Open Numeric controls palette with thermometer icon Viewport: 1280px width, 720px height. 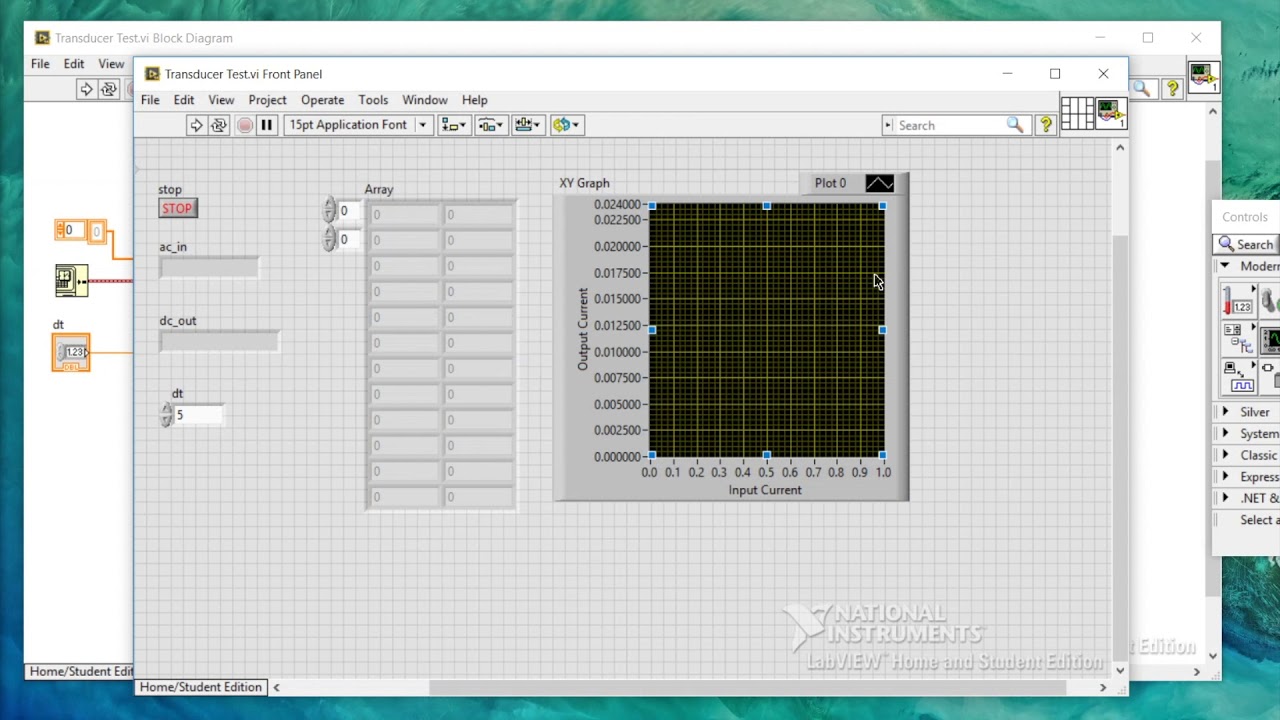(1239, 299)
